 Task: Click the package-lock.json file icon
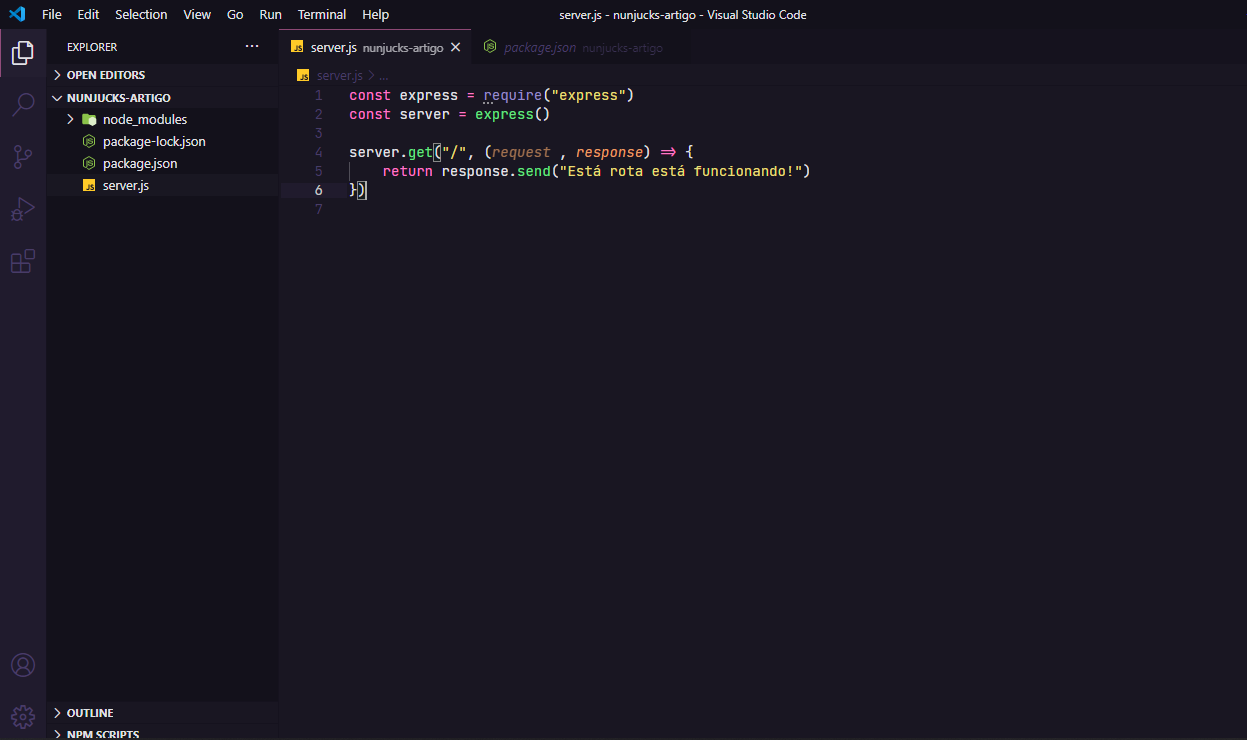(89, 141)
